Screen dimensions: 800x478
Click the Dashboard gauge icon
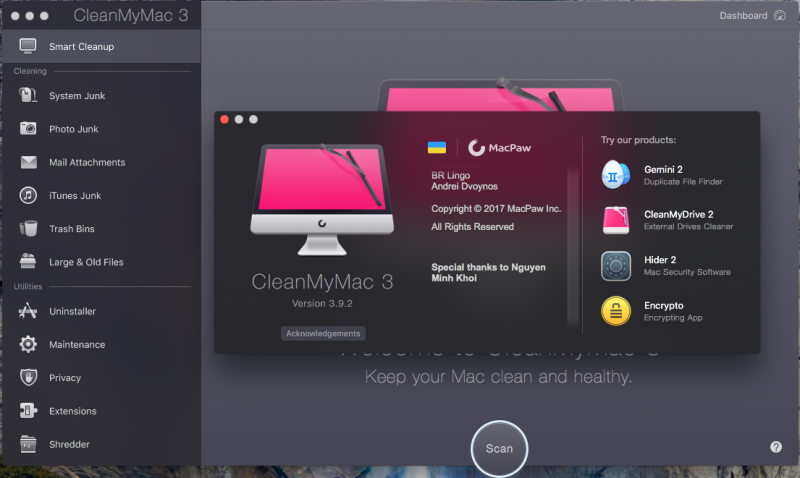780,15
